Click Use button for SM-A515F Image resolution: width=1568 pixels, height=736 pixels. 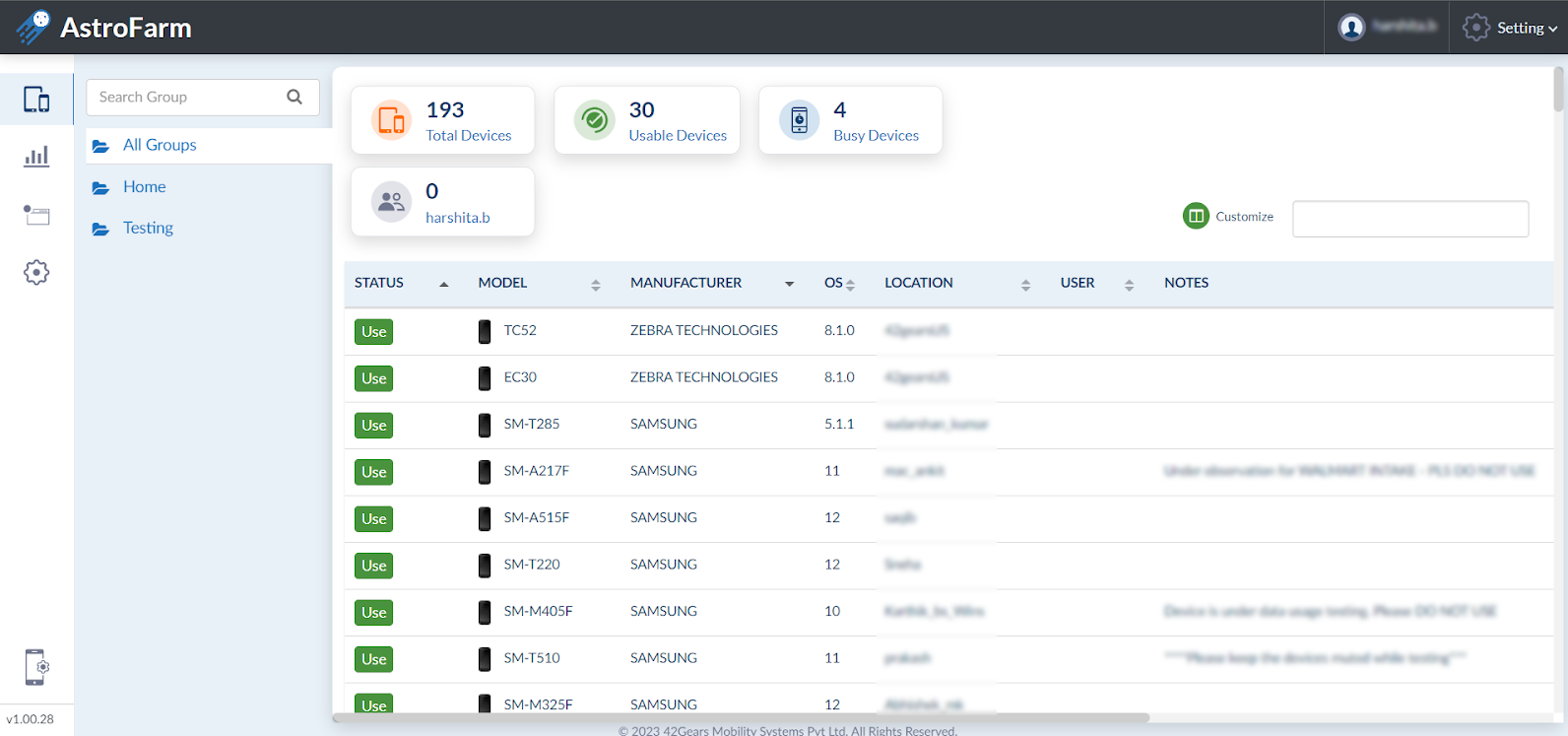tap(374, 519)
